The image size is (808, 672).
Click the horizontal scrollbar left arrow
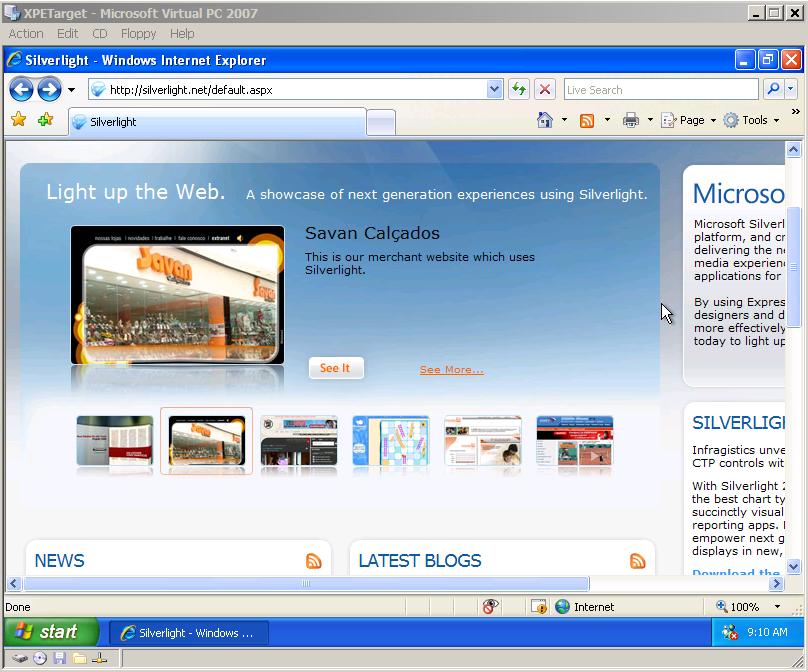pyautogui.click(x=13, y=583)
